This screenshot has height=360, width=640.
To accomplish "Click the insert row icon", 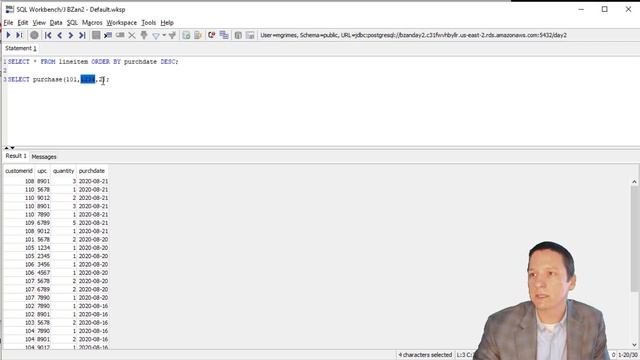I will (x=108, y=36).
